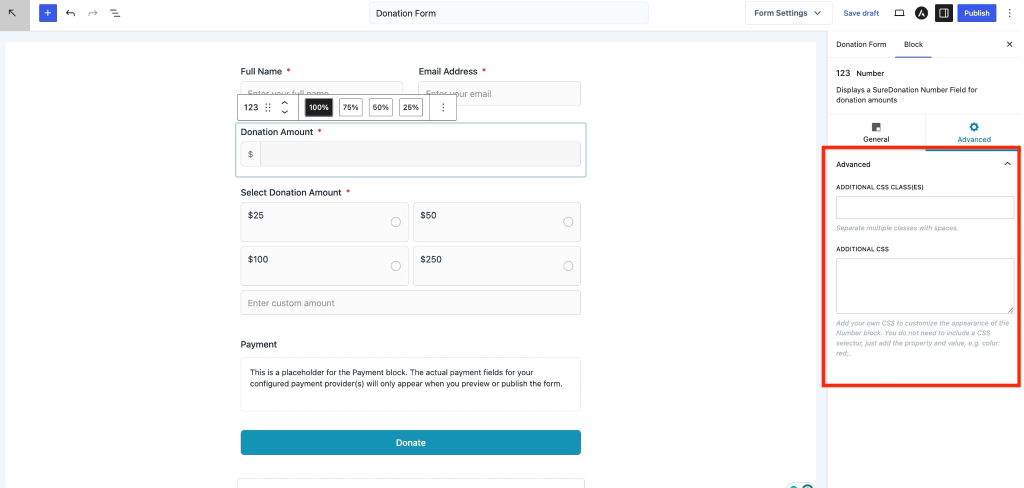Click the Enter custom amount field
The height and width of the screenshot is (488, 1024).
click(410, 303)
